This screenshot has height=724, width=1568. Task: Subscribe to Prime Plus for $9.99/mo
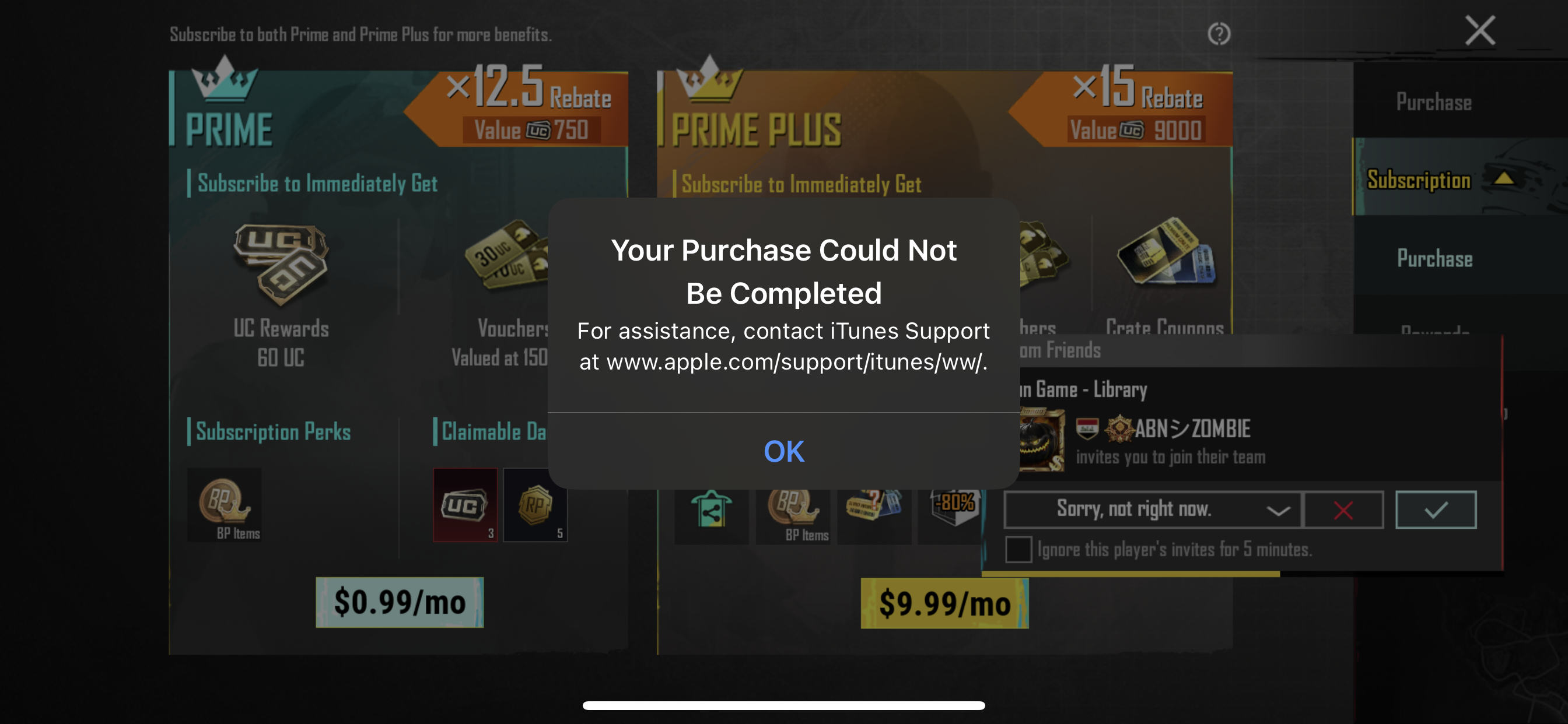click(x=944, y=603)
